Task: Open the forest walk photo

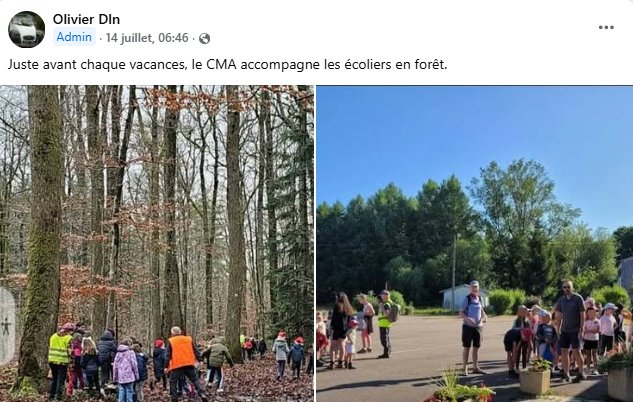Action: (x=157, y=243)
